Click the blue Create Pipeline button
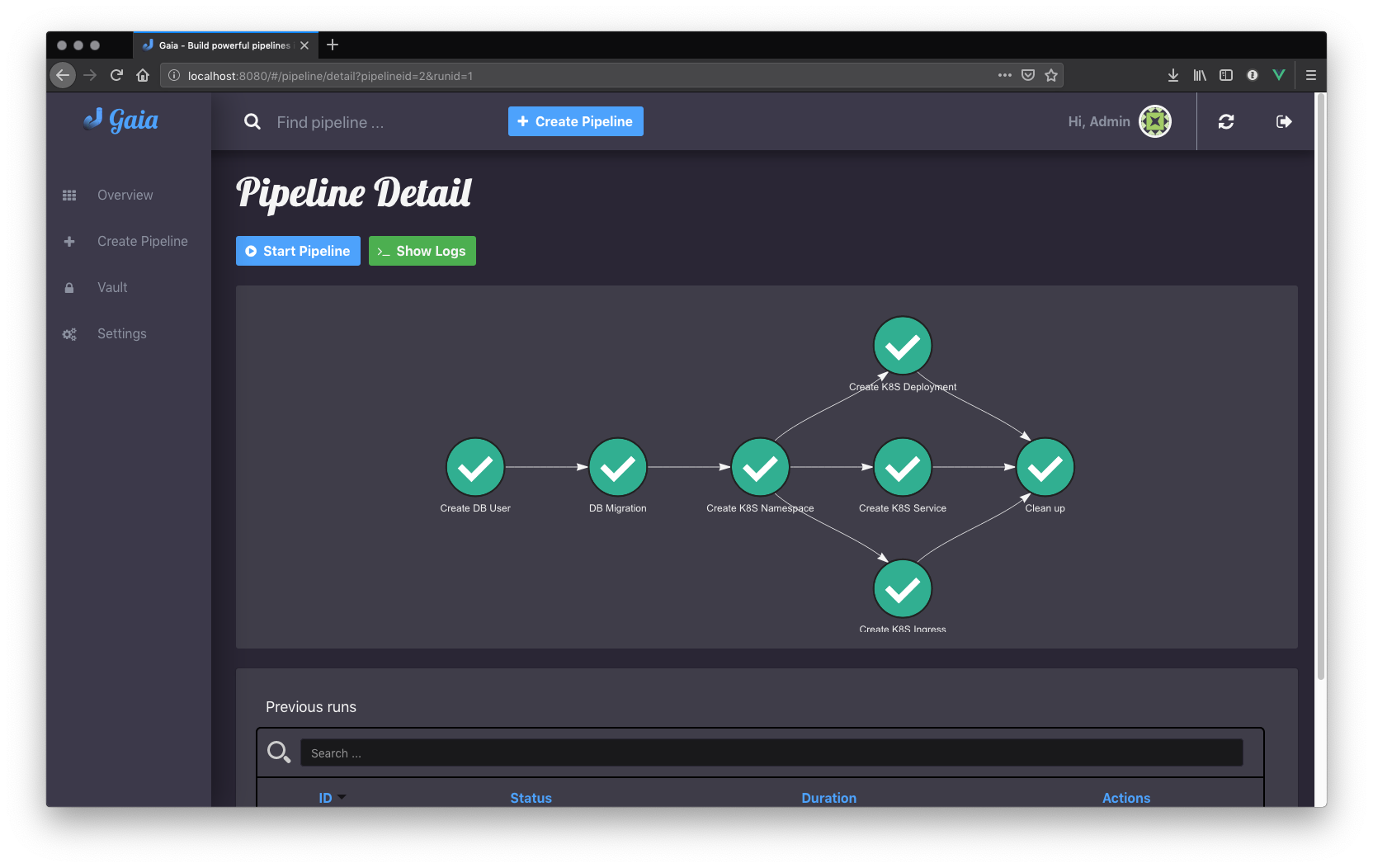Viewport: 1373px width, 868px height. pyautogui.click(x=576, y=121)
